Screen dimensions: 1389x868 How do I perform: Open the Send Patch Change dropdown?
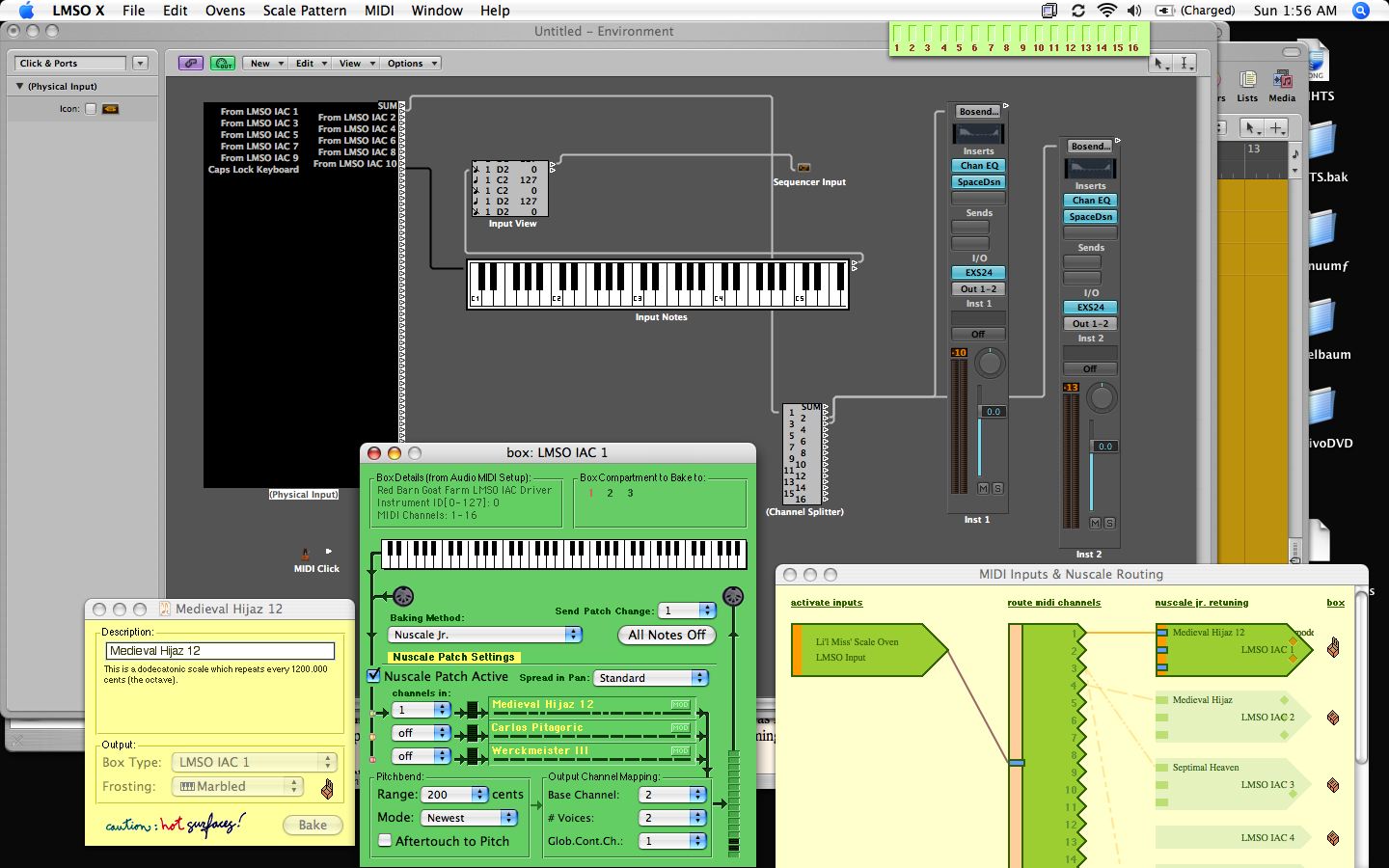click(x=687, y=610)
